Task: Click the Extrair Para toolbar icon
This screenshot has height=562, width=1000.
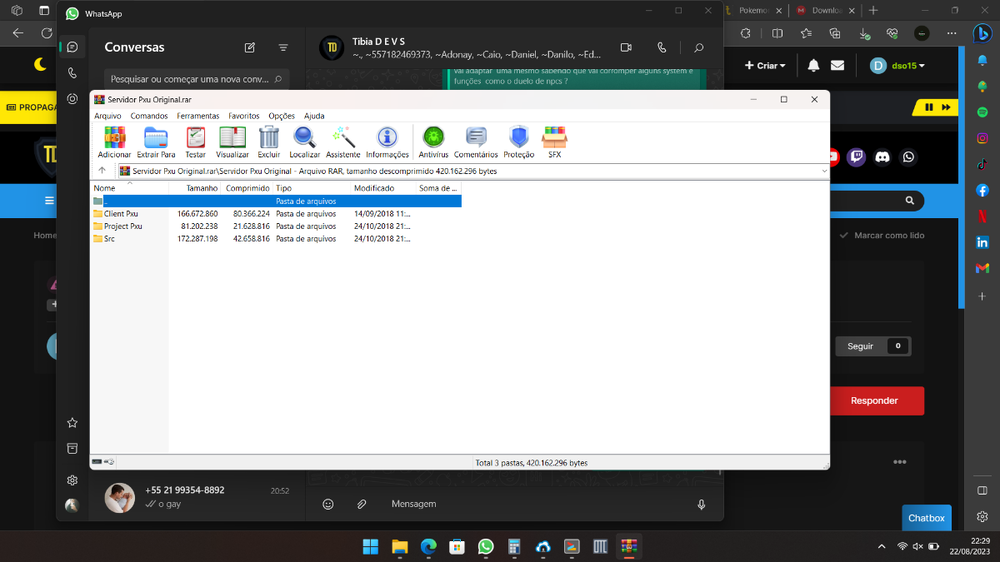Action: click(156, 141)
